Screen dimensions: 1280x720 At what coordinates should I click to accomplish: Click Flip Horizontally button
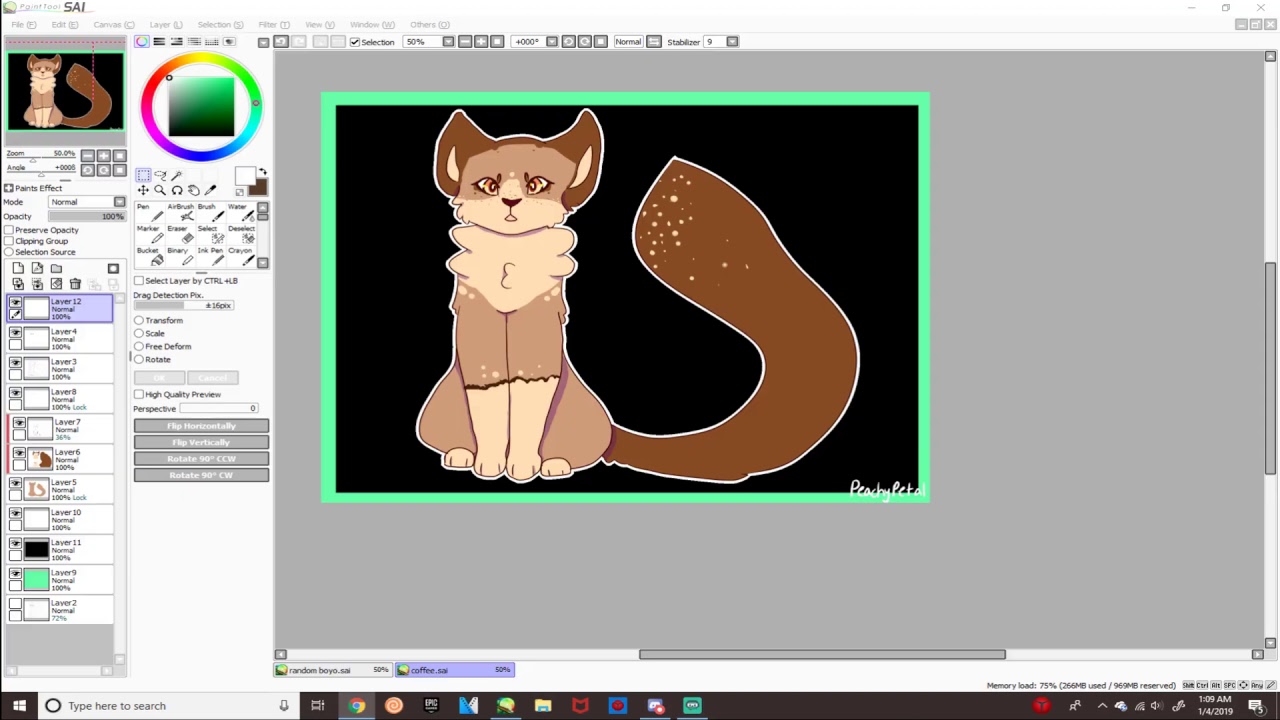201,426
